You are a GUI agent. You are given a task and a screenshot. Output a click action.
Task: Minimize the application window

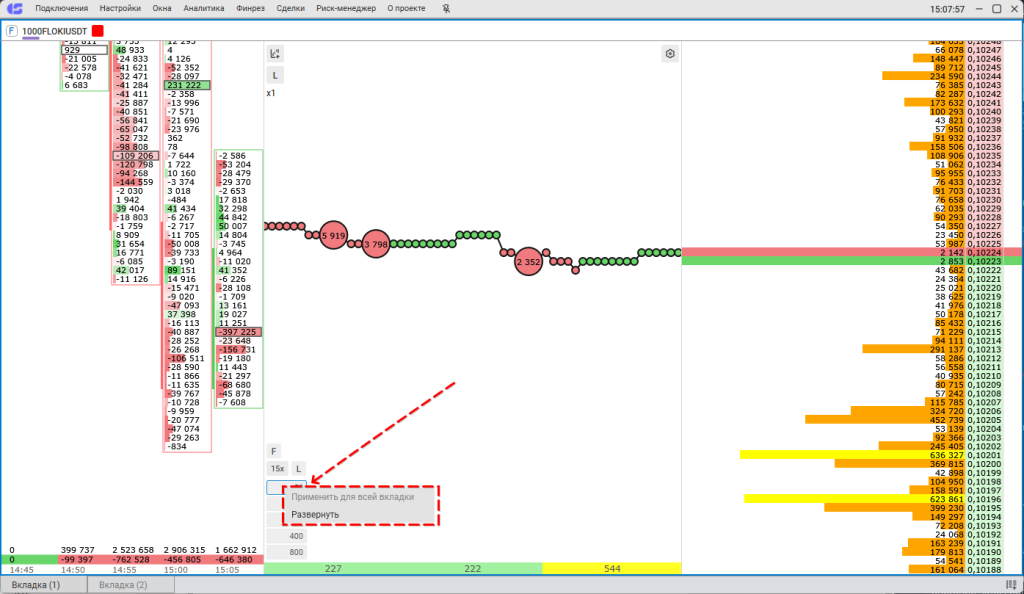(979, 8)
